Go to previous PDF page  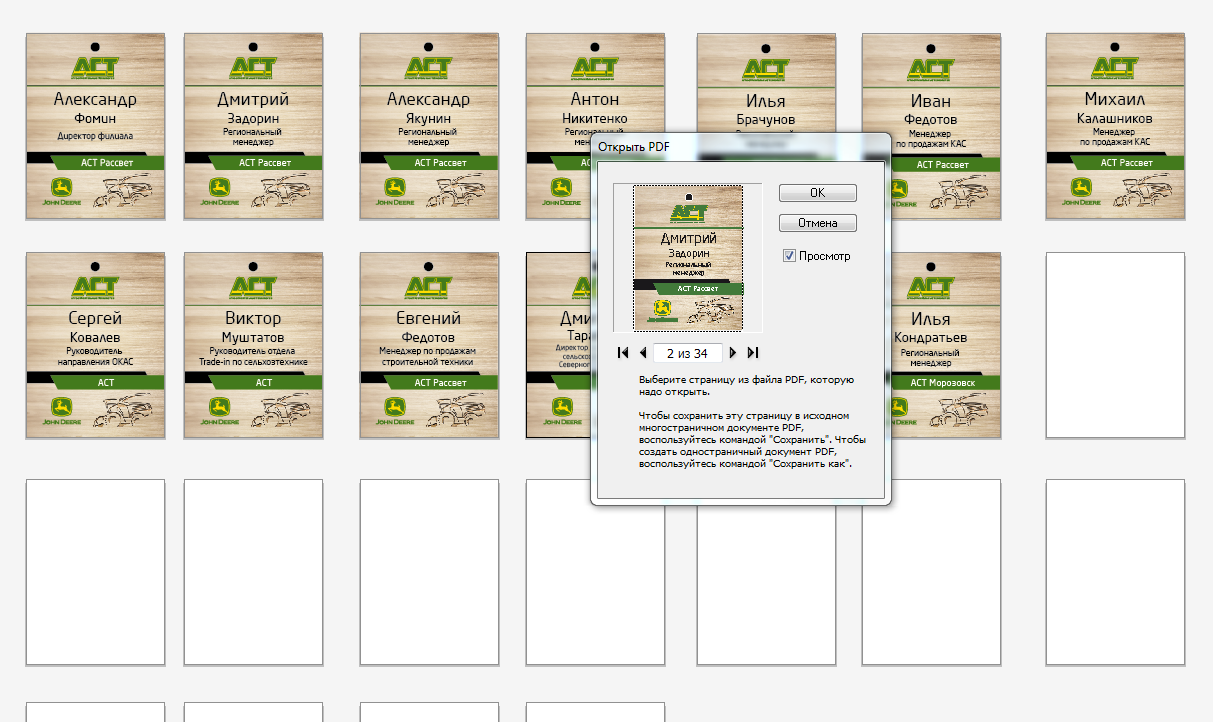643,353
